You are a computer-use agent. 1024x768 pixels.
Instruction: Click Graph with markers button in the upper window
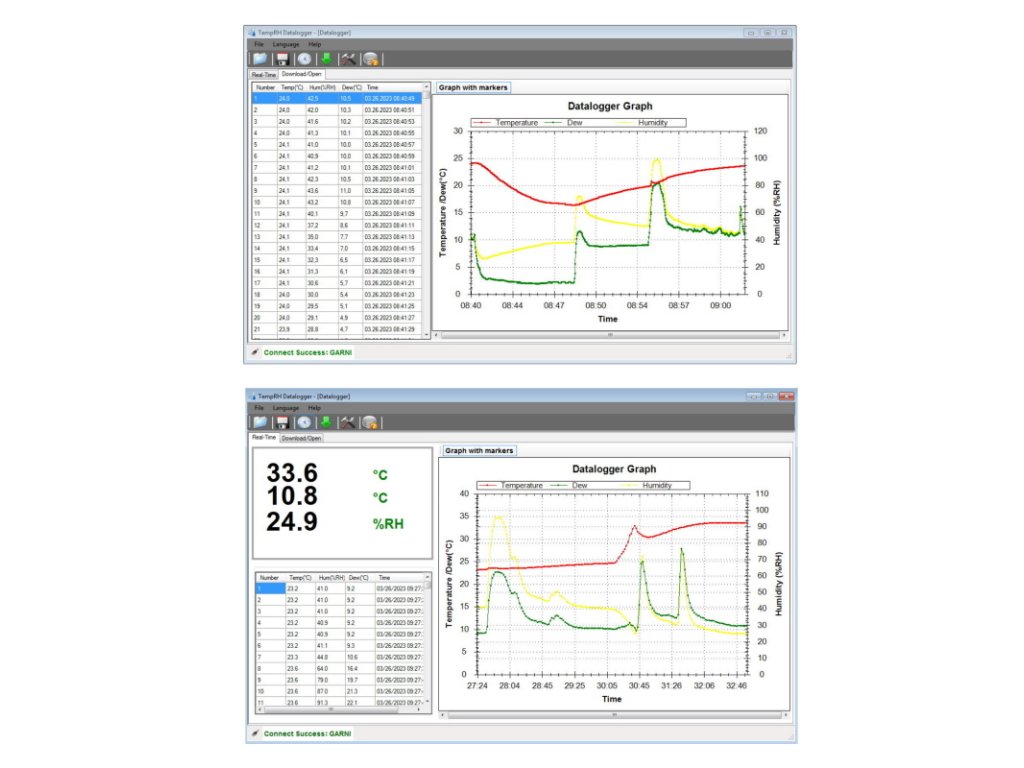point(473,88)
